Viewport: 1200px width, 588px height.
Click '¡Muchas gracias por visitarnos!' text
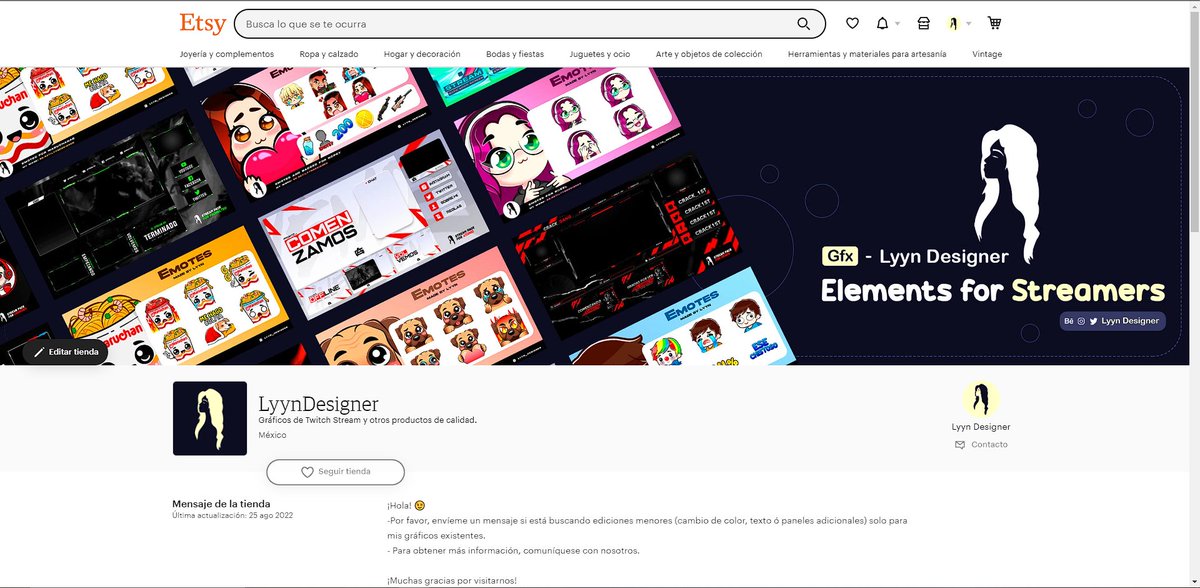tap(451, 580)
